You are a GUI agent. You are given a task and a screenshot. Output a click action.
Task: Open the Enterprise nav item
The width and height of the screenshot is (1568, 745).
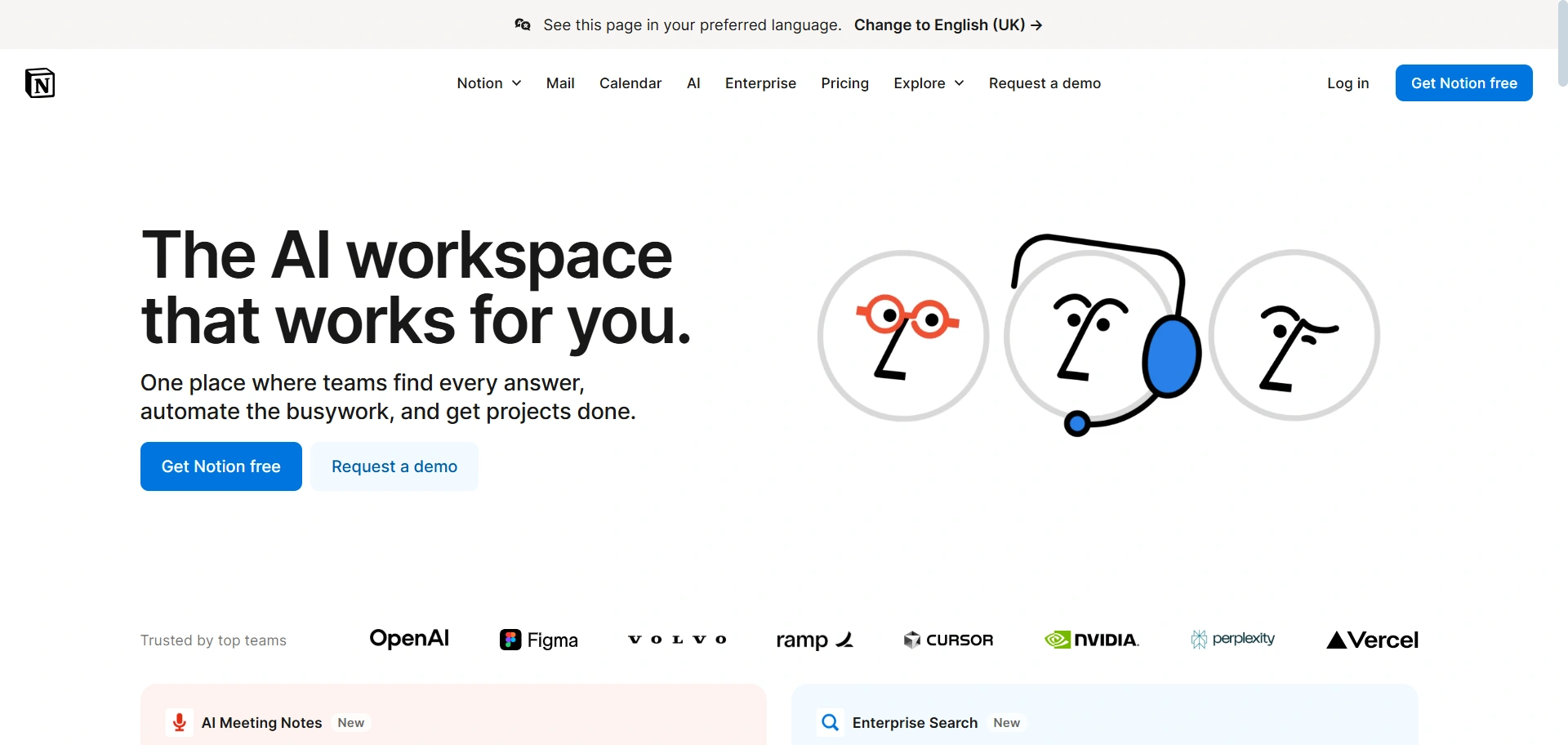760,83
